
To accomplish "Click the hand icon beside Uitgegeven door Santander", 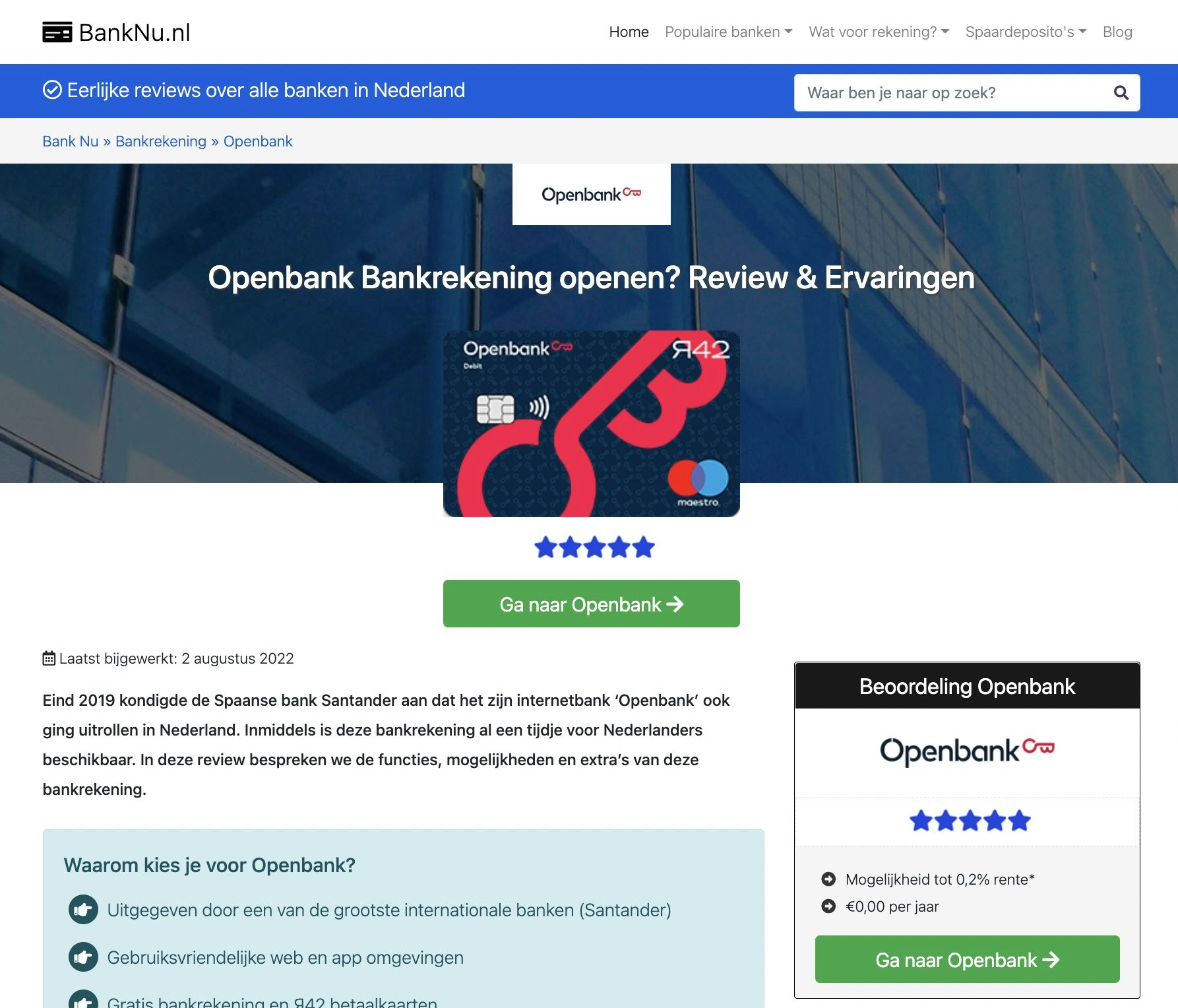I will [83, 910].
